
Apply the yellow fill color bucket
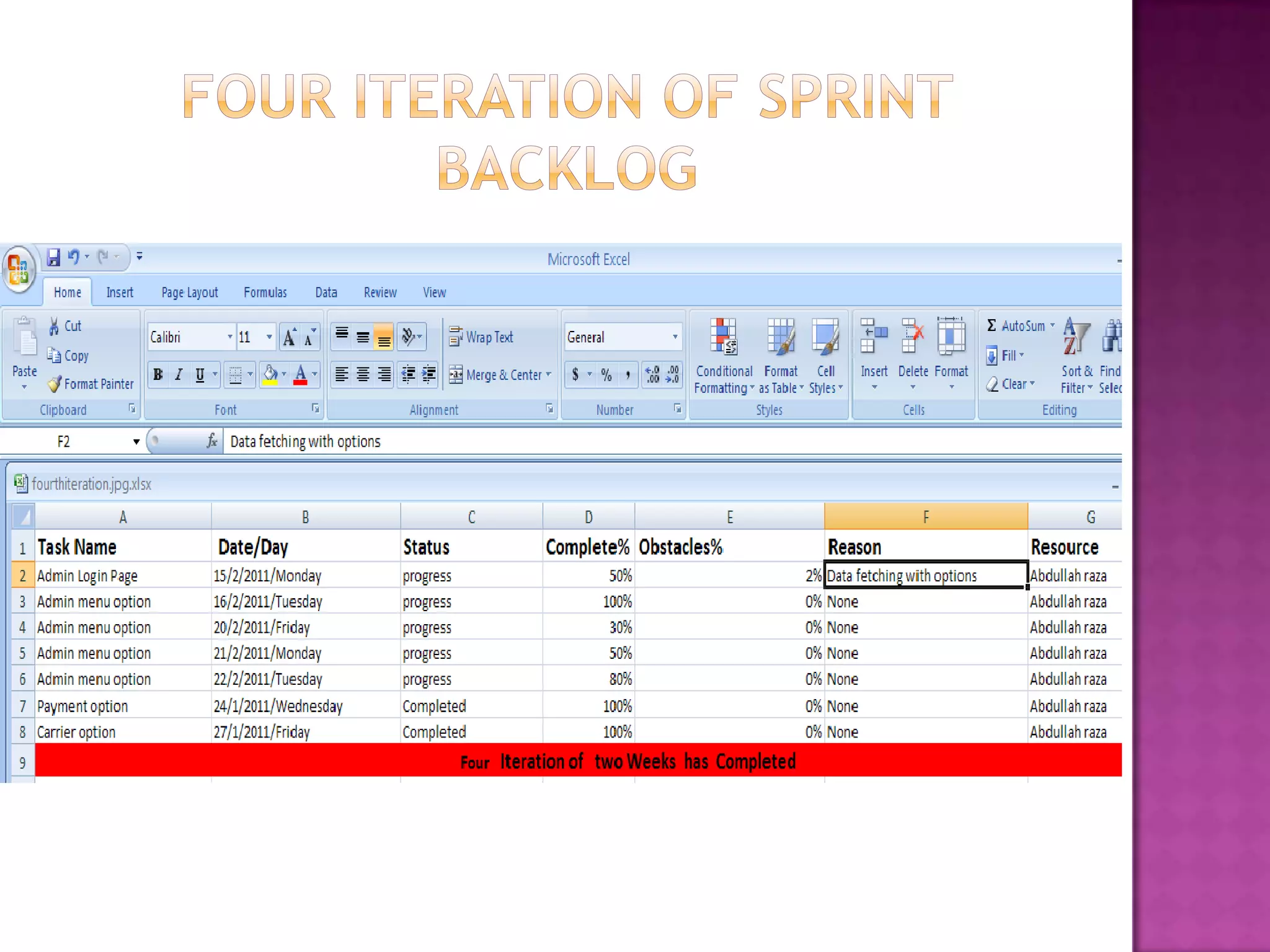tap(270, 374)
